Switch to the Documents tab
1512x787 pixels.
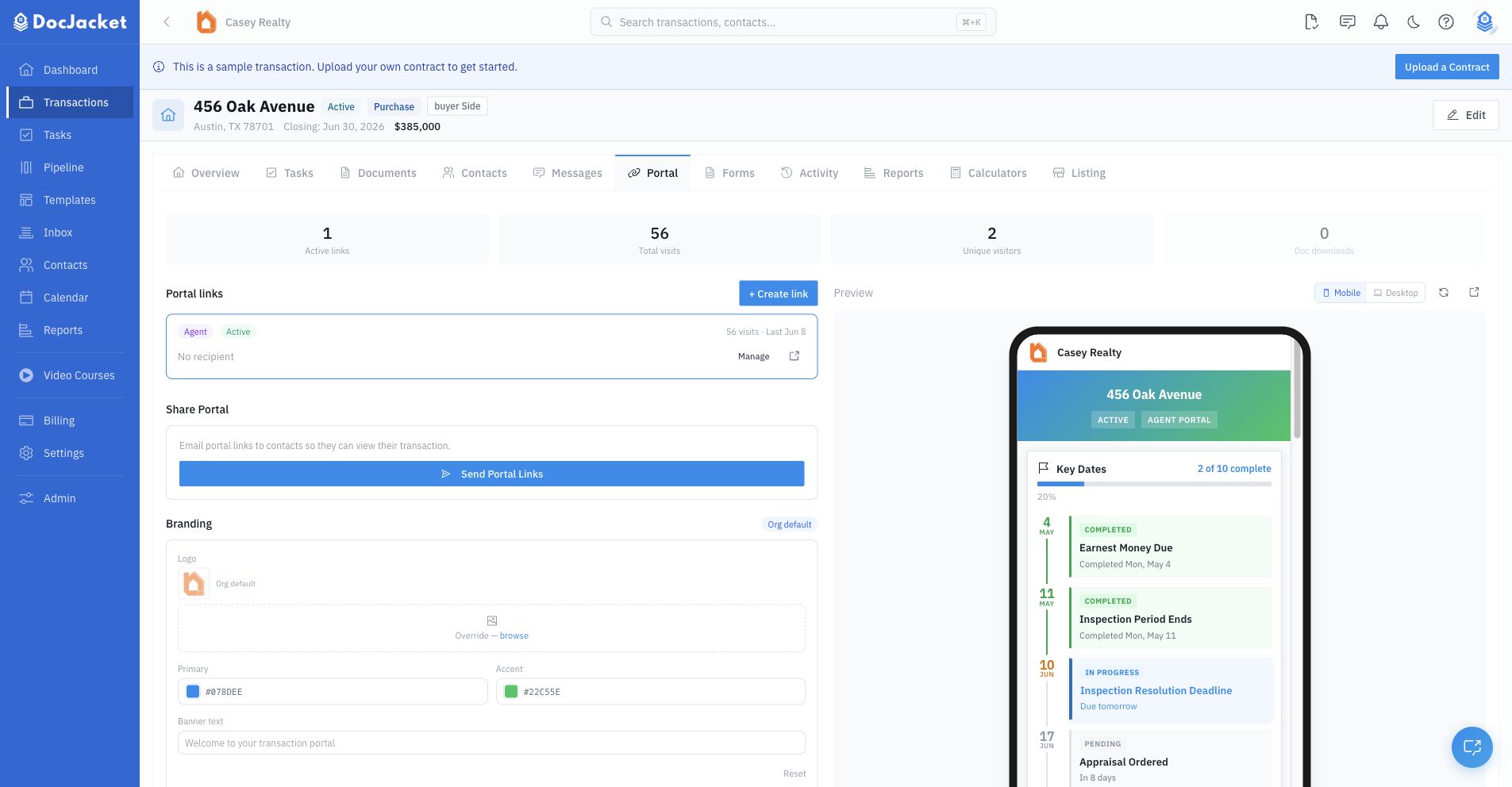click(379, 173)
